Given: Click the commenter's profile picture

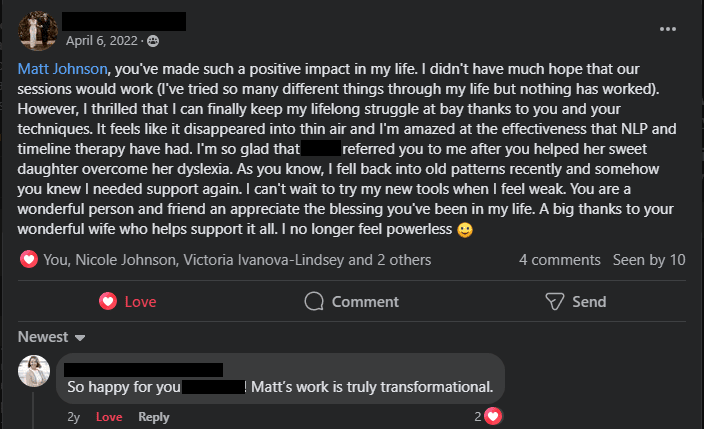Looking at the screenshot, I should coord(35,372).
